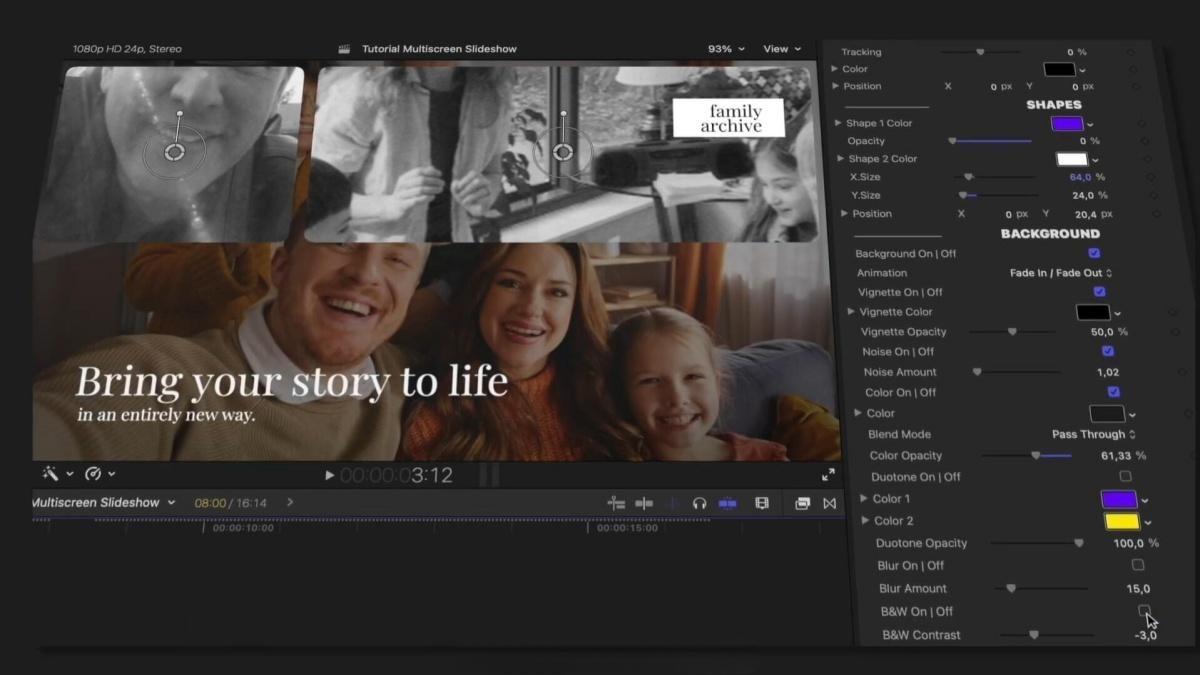Image resolution: width=1200 pixels, height=675 pixels.
Task: Click the Noise Amount value field
Action: tap(1107, 372)
